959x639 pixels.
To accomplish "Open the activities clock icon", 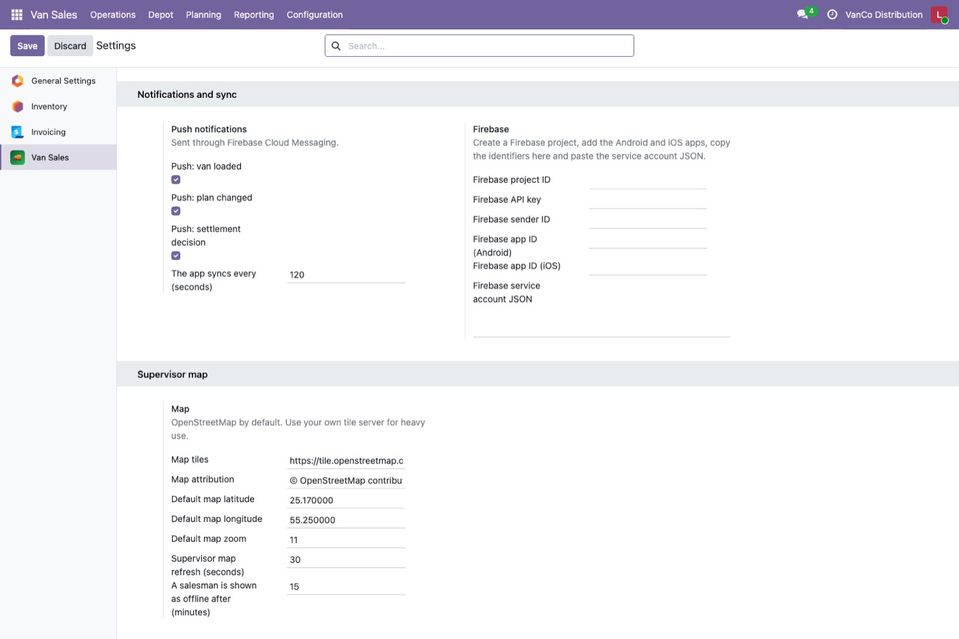I will 832,14.
